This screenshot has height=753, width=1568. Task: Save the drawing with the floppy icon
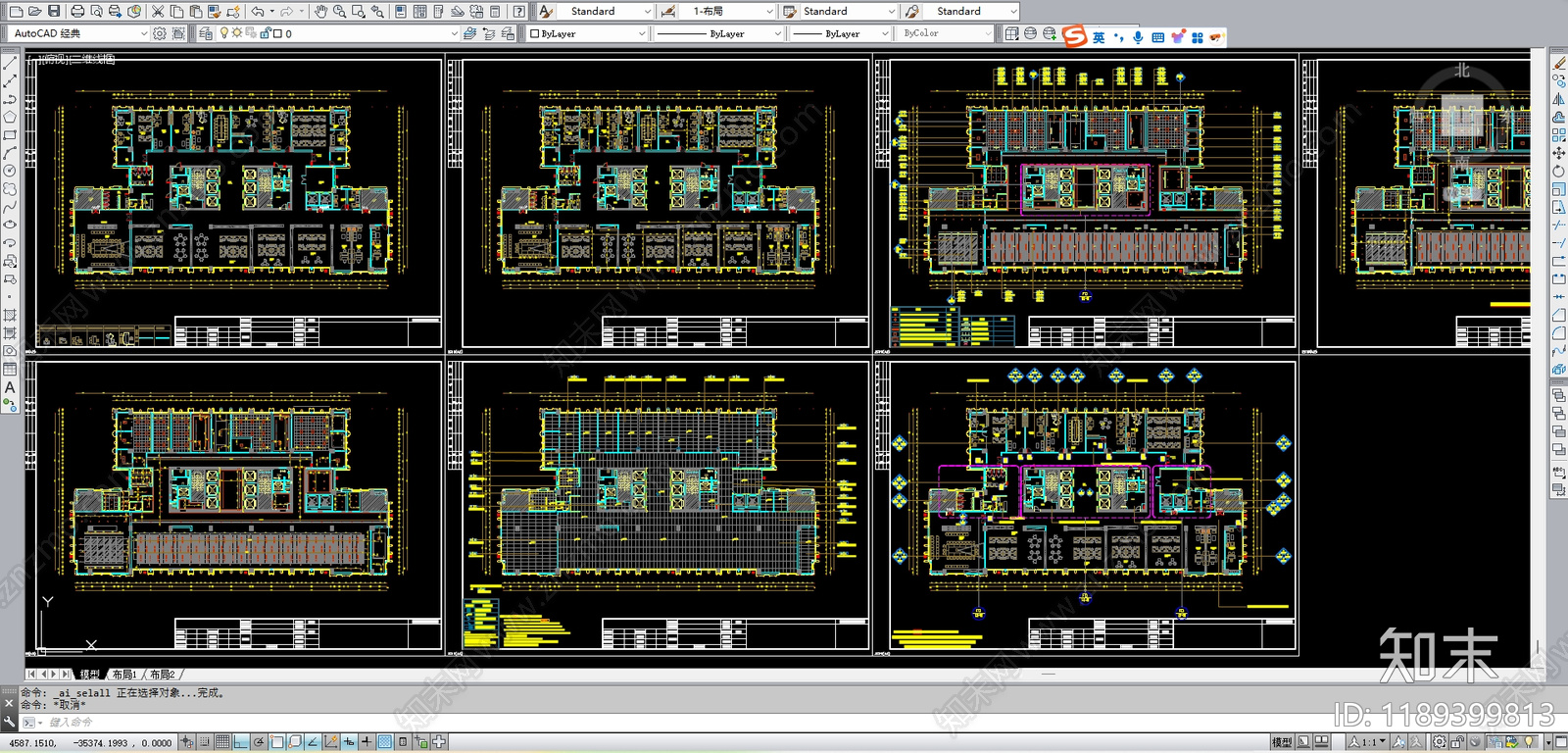(54, 11)
